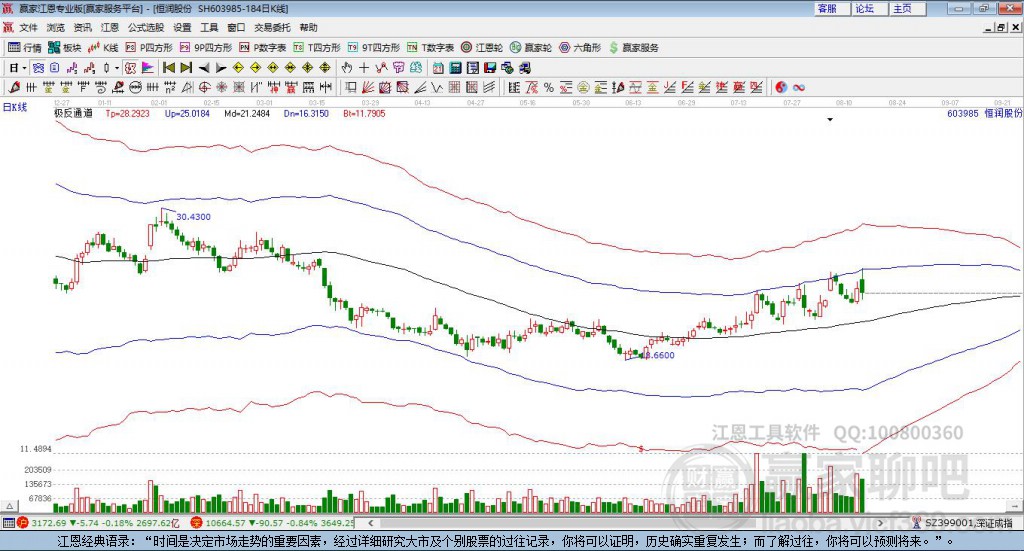Screen dimensions: 1024x551
Task: Jump to last bar icon
Action: pyautogui.click(x=185, y=68)
